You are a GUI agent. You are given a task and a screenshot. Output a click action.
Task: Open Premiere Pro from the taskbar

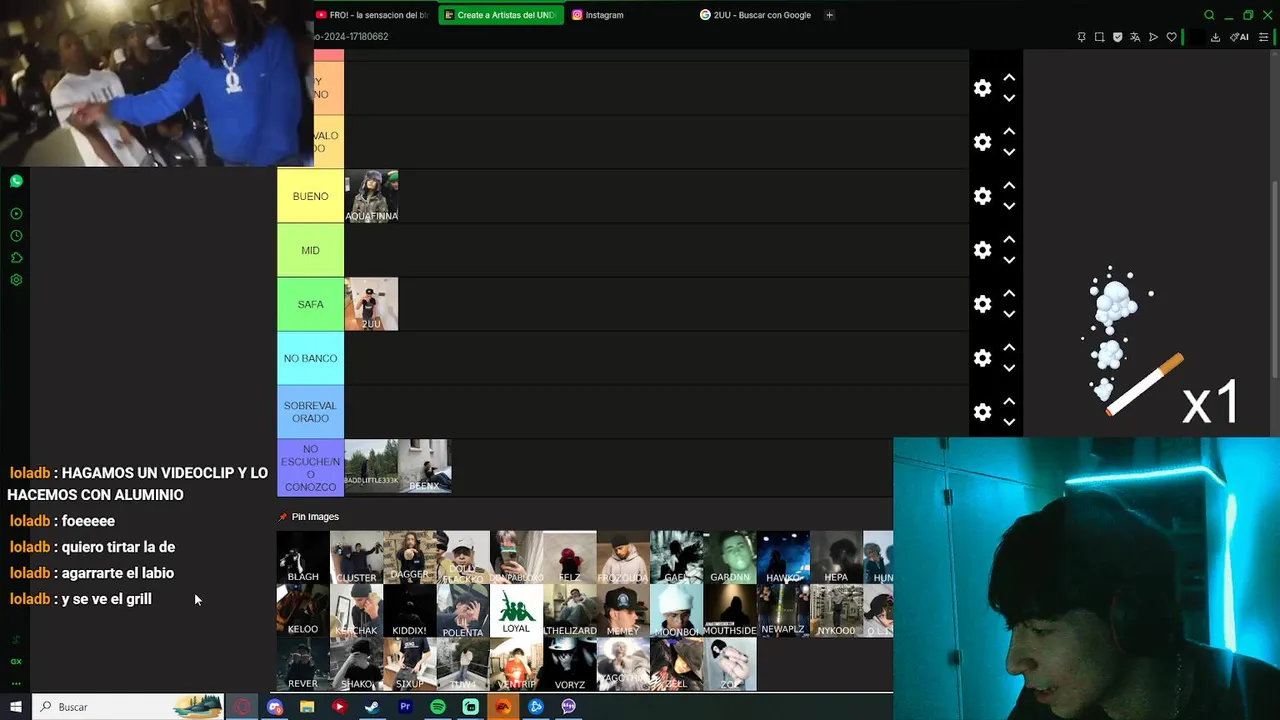point(405,707)
